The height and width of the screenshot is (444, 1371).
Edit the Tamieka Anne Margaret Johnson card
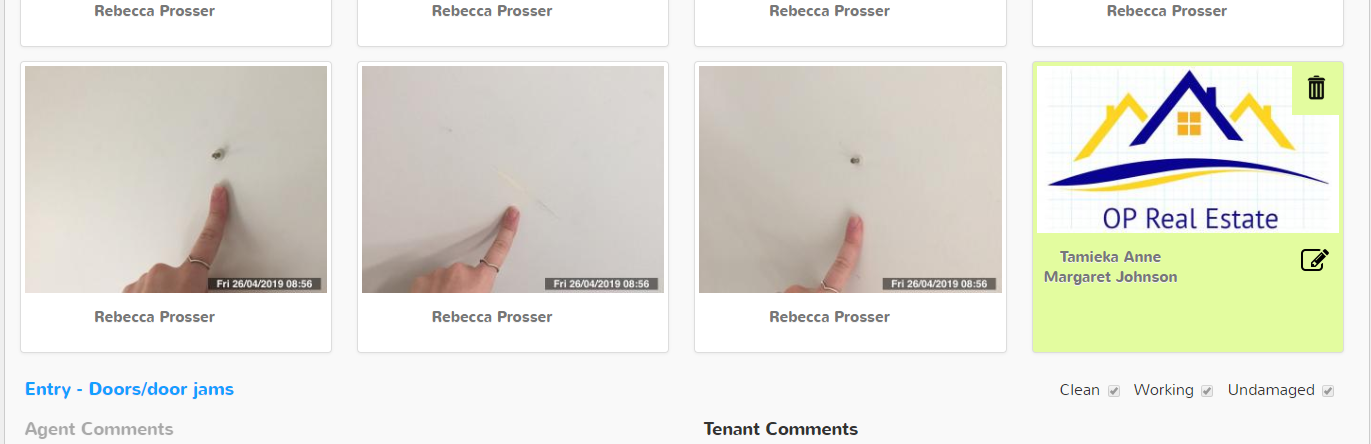(1315, 260)
